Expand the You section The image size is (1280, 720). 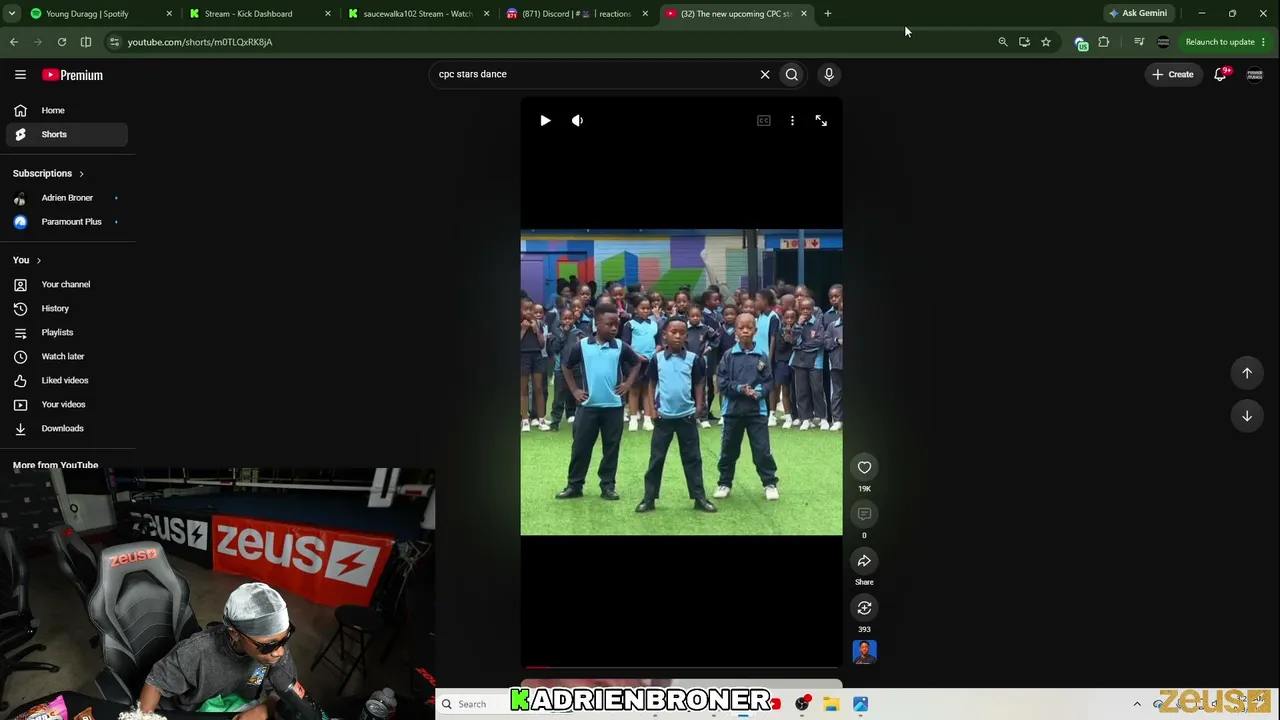coord(27,260)
